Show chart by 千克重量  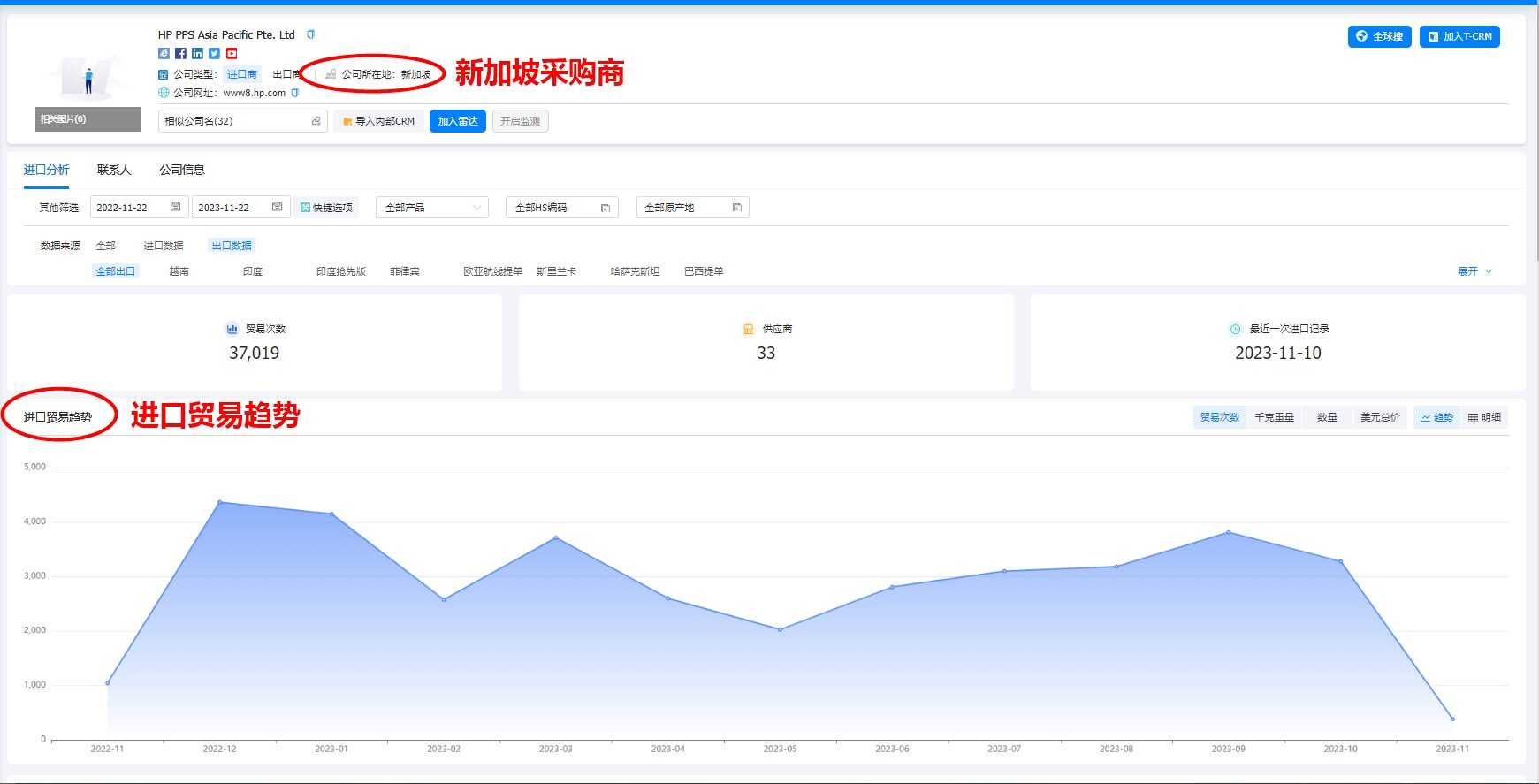1274,417
